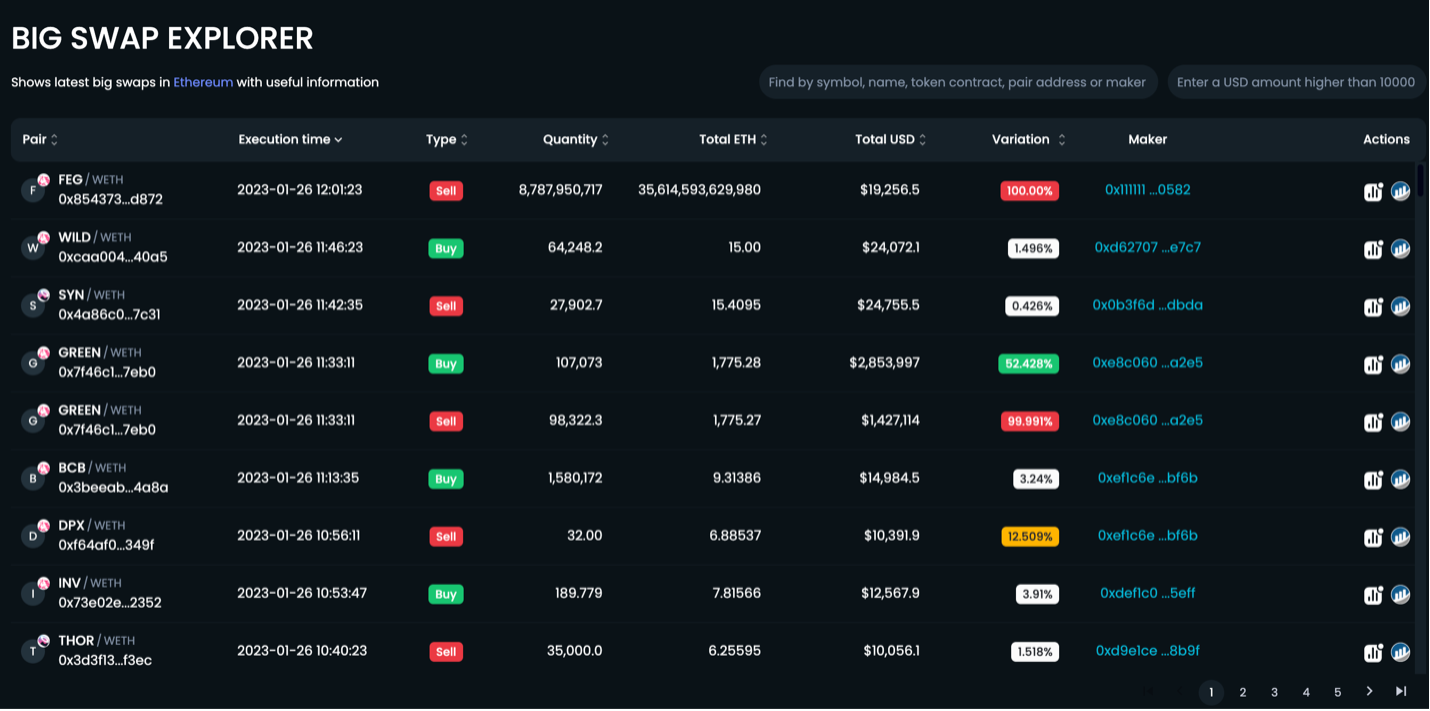Viewport: 1430px width, 711px height.
Task: Focus the USD amount filter field
Action: click(x=1296, y=82)
